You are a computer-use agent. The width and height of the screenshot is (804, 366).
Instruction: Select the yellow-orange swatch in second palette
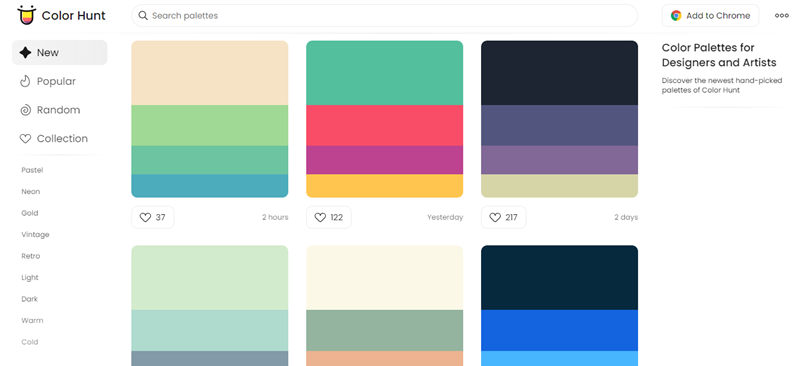[x=385, y=186]
